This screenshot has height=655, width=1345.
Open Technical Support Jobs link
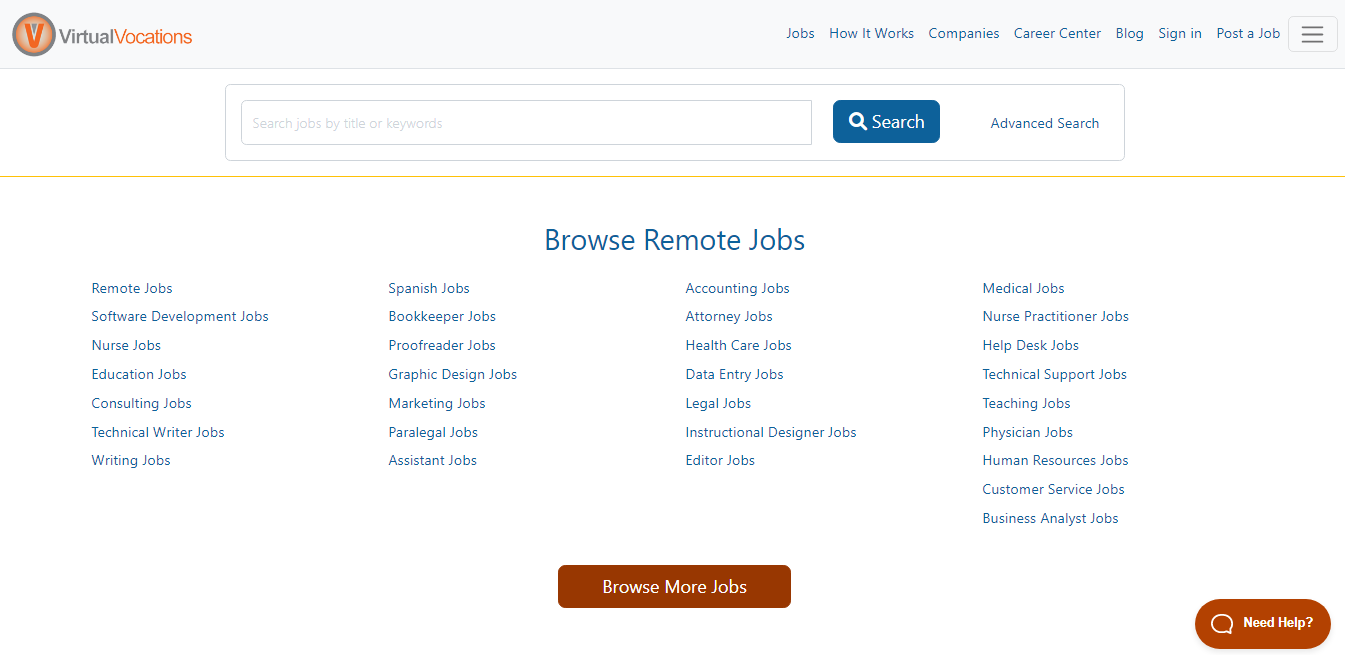point(1054,374)
